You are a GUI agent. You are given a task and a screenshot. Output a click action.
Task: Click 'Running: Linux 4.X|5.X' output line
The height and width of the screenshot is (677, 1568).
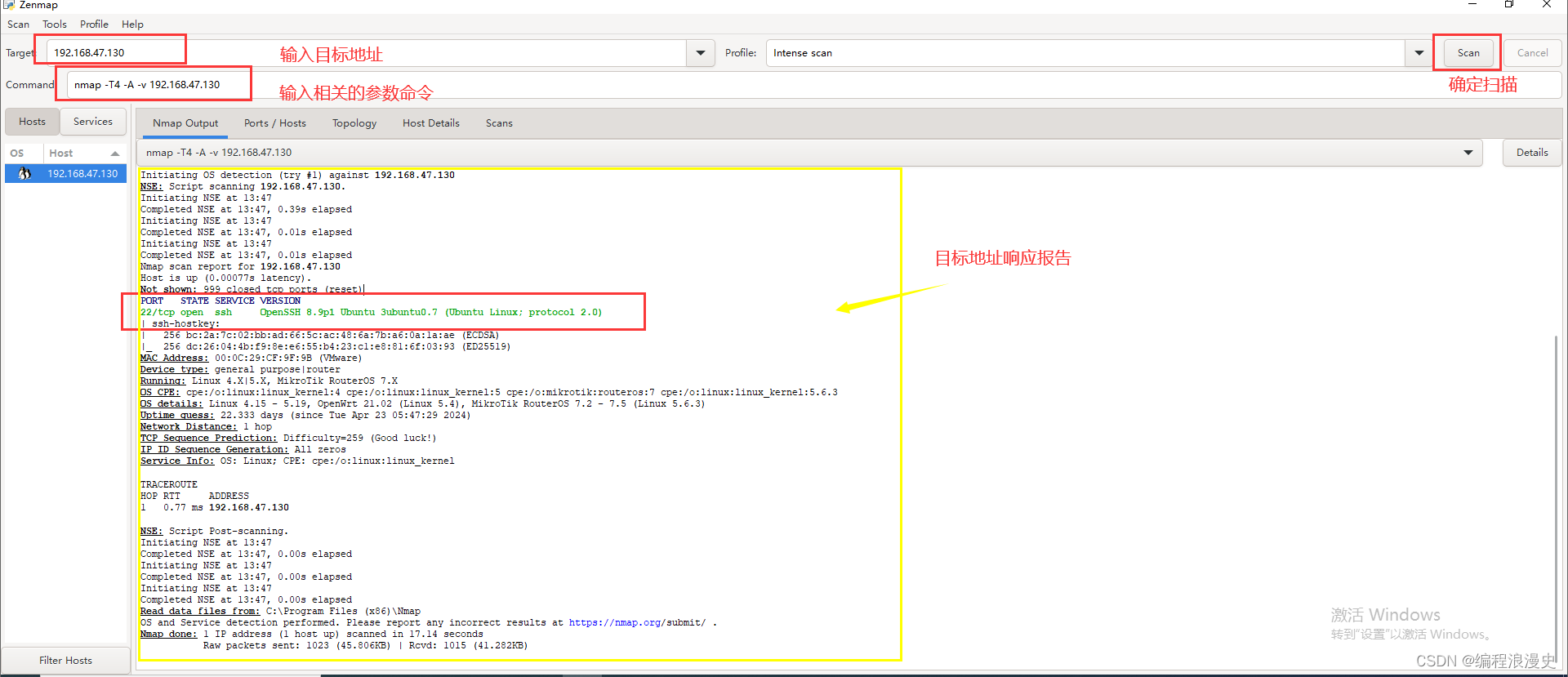(269, 381)
